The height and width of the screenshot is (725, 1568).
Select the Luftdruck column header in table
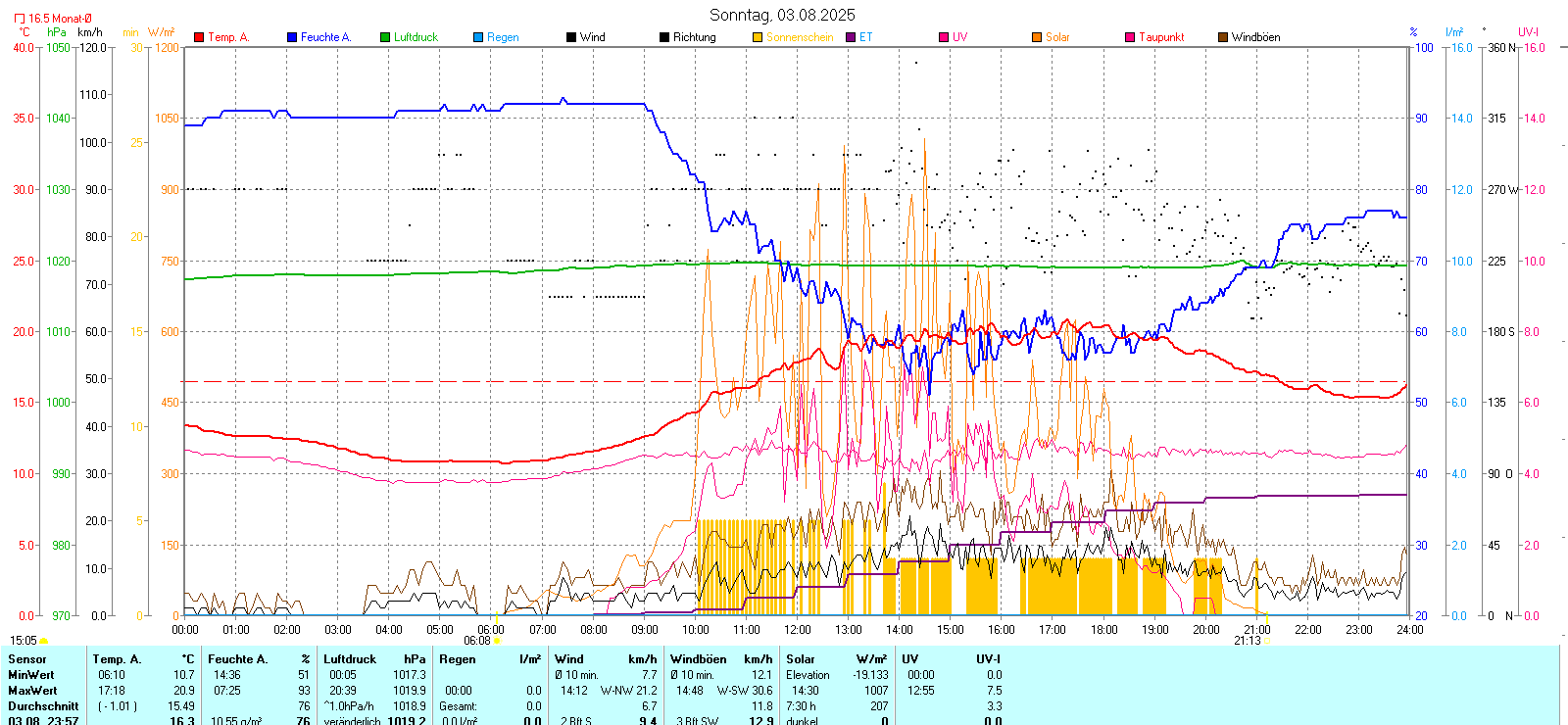coord(350,659)
